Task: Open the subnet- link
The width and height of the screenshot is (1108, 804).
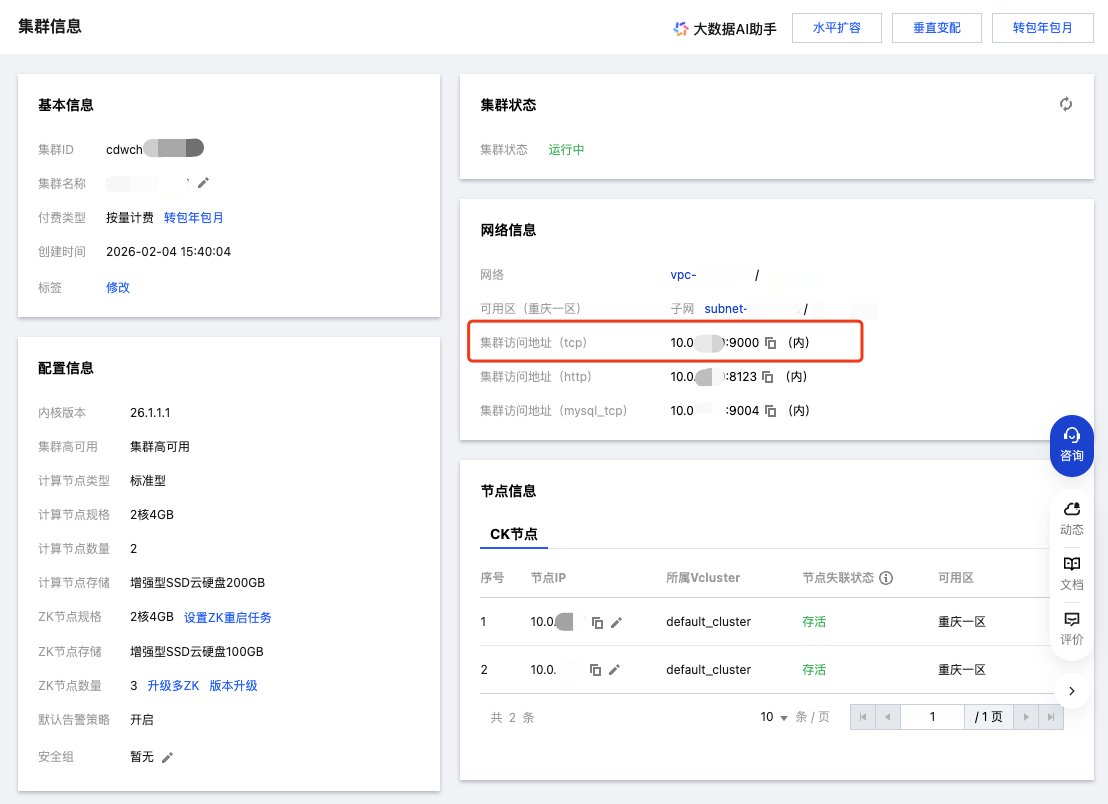Action: click(x=726, y=309)
